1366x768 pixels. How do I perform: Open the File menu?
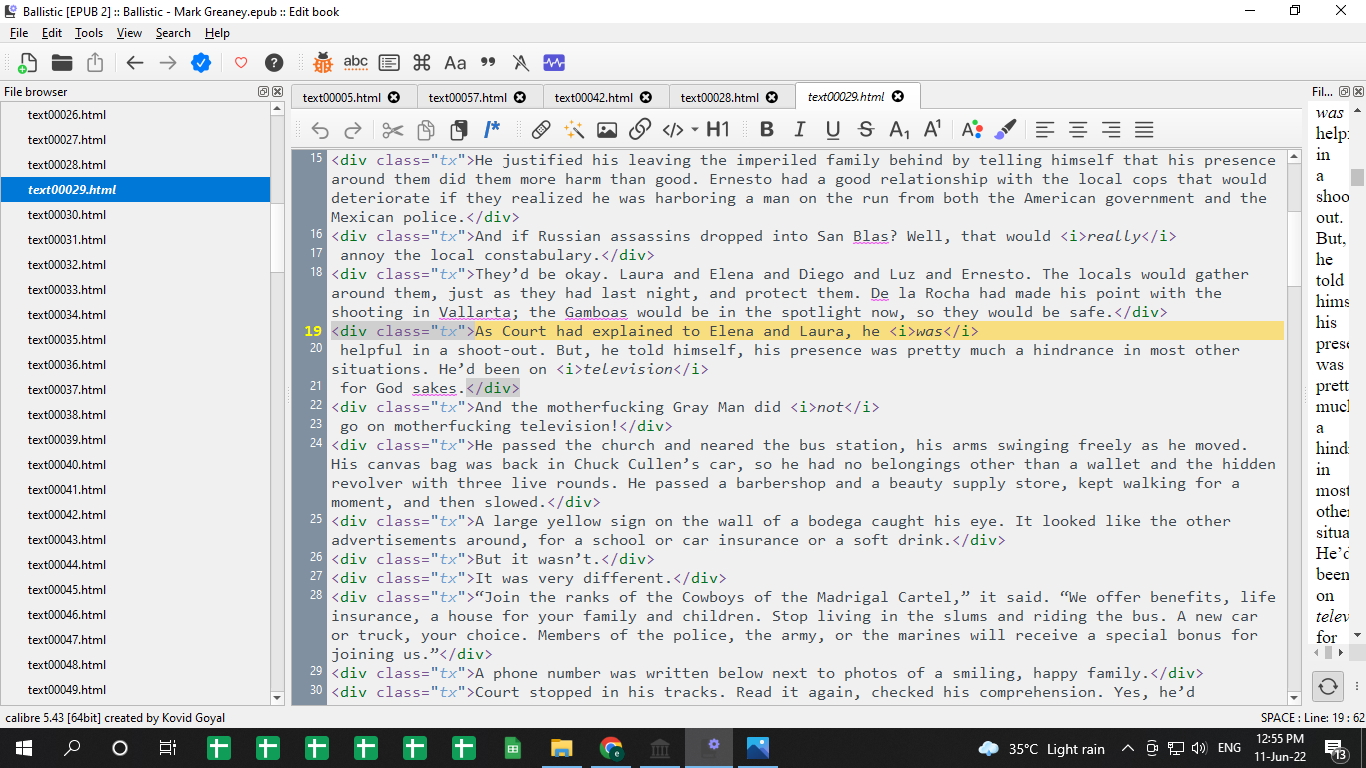click(19, 33)
